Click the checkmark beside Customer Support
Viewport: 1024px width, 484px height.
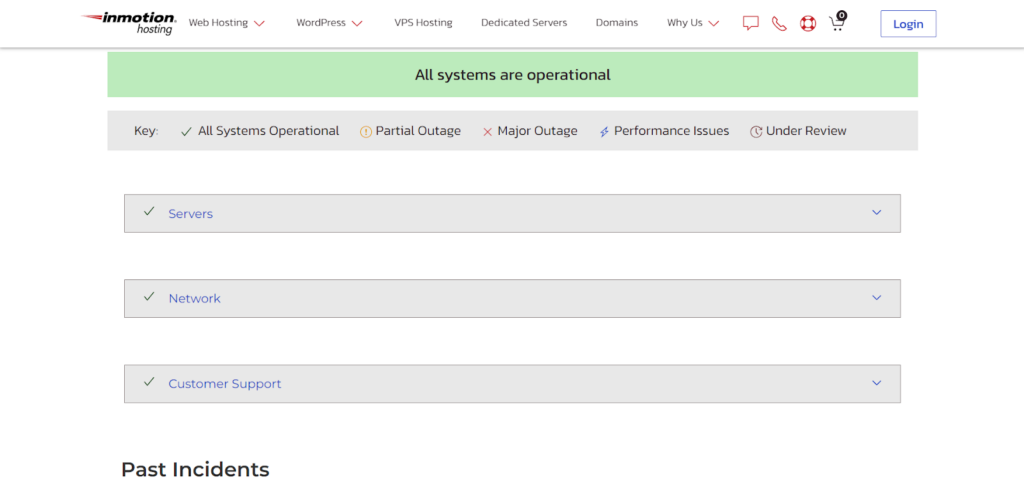click(149, 382)
